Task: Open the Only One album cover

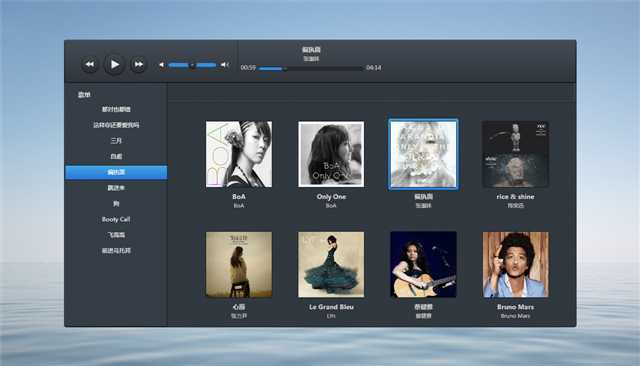Action: 331,154
